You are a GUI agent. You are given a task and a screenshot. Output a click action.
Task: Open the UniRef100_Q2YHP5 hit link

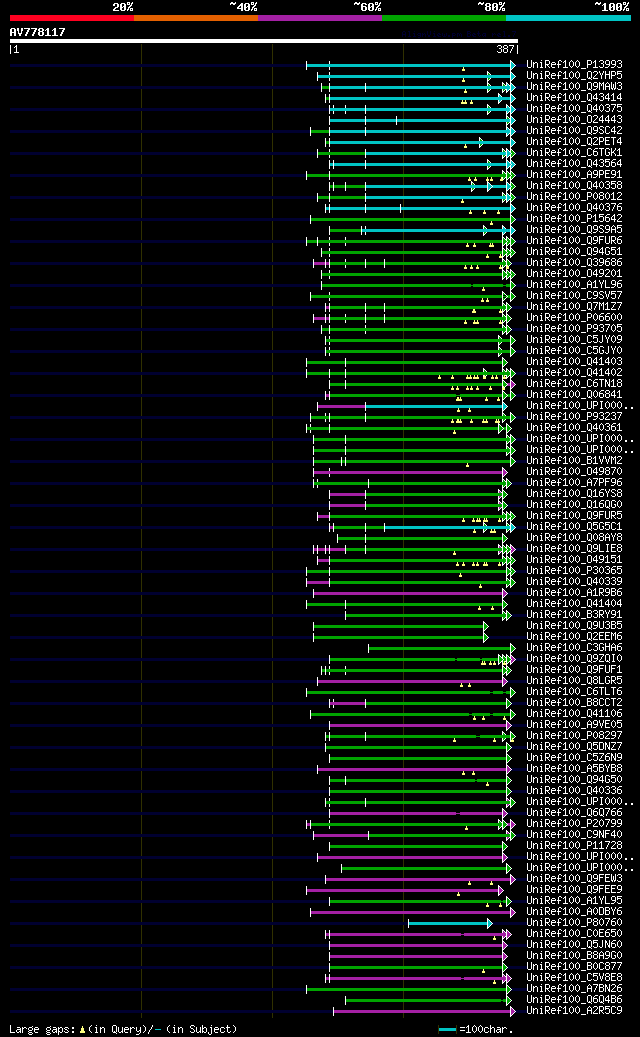(x=575, y=75)
